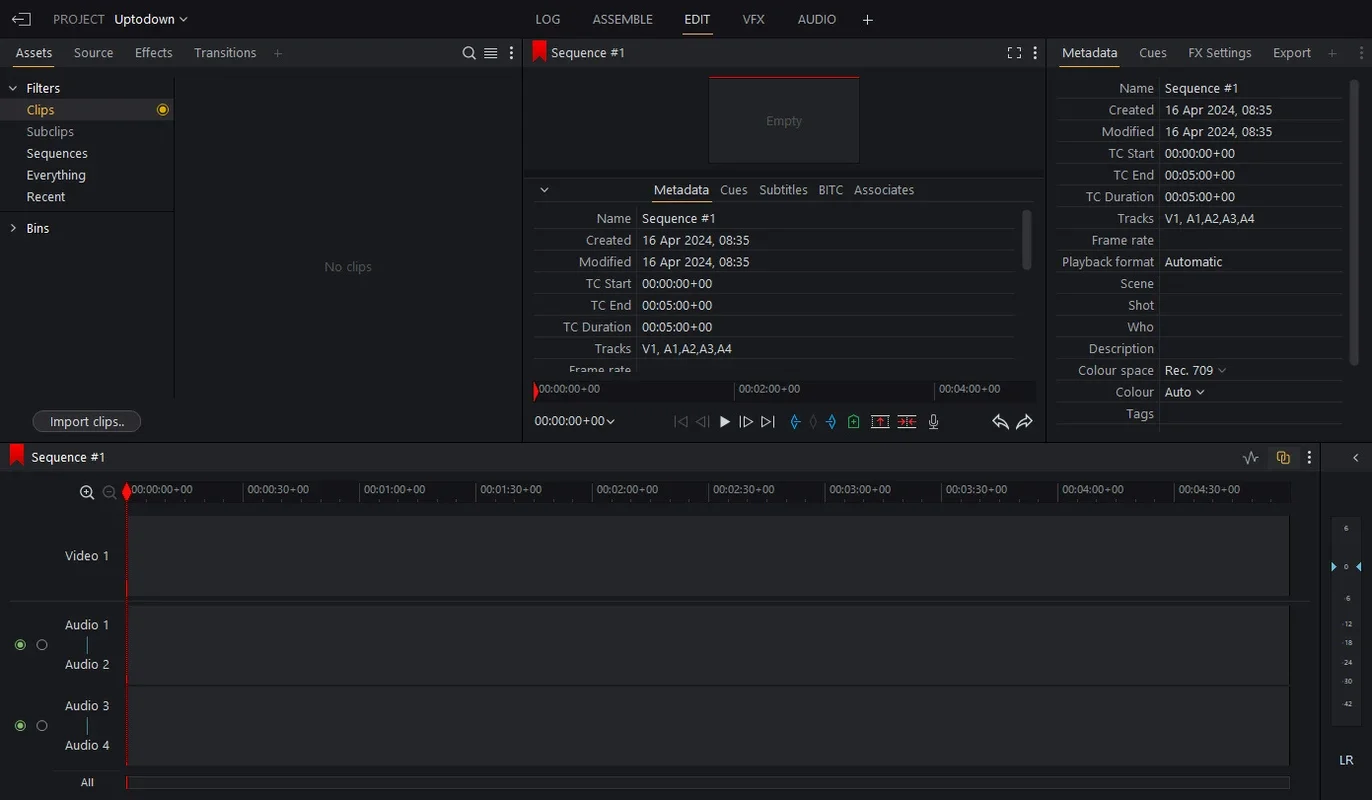The image size is (1372, 800).
Task: Expand the Bins tree section
Action: point(13,228)
